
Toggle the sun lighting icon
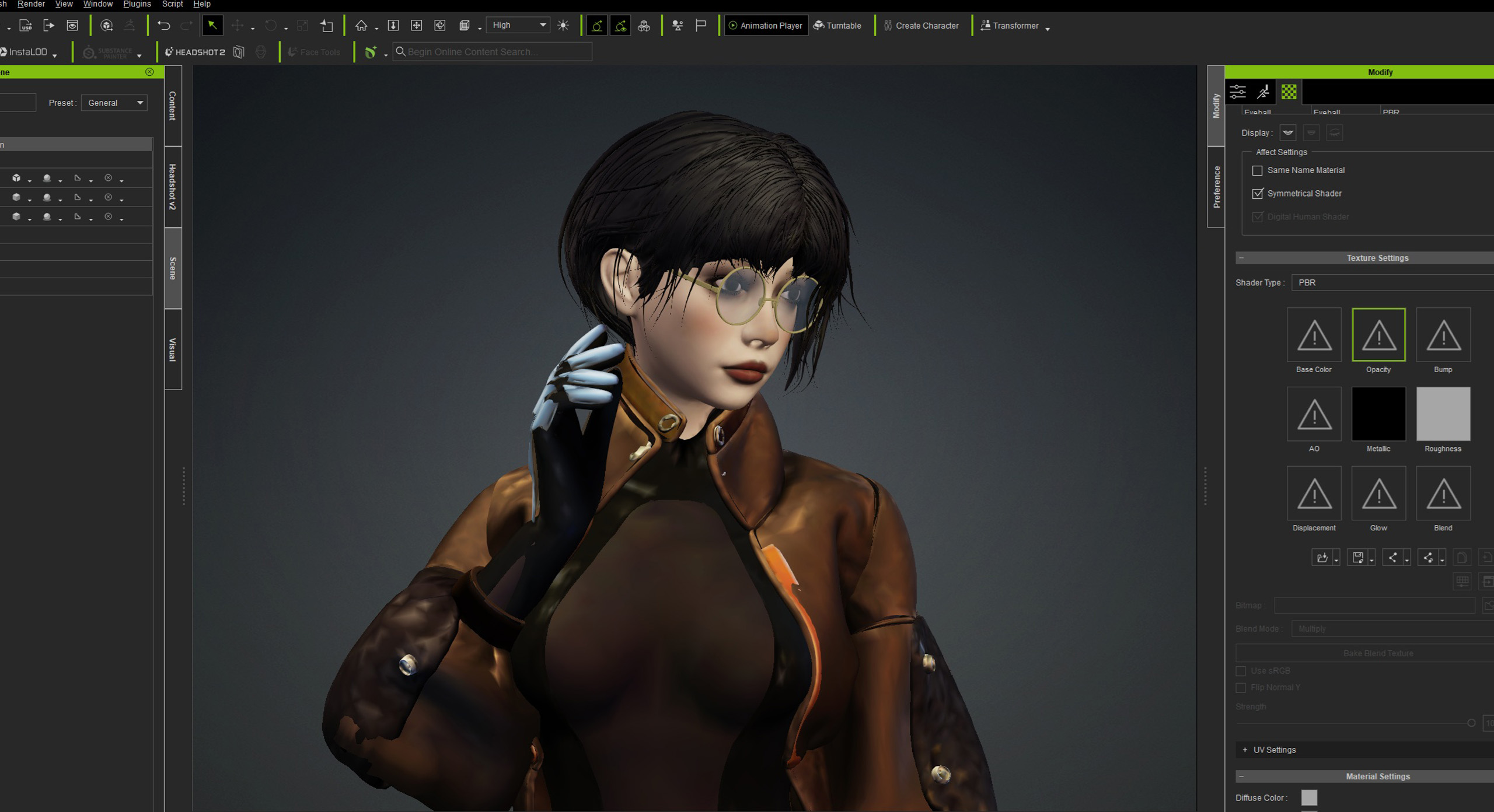click(x=563, y=26)
